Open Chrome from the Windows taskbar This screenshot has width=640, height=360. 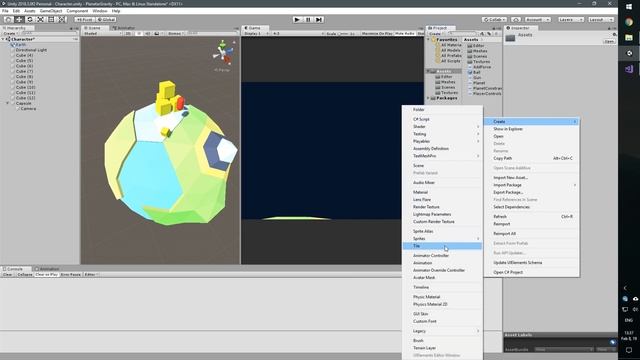tap(629, 22)
